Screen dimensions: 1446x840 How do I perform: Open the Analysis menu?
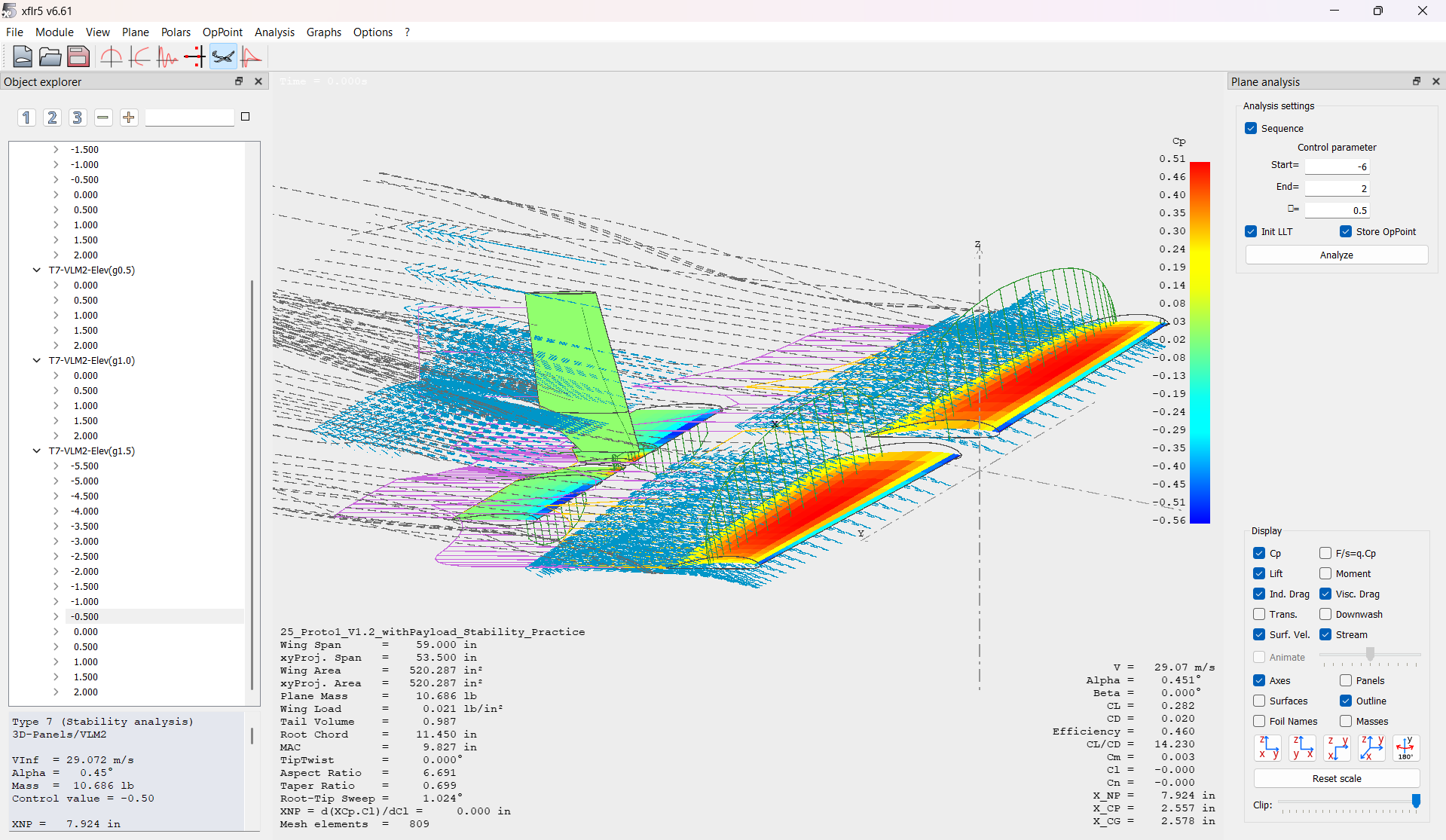click(274, 32)
